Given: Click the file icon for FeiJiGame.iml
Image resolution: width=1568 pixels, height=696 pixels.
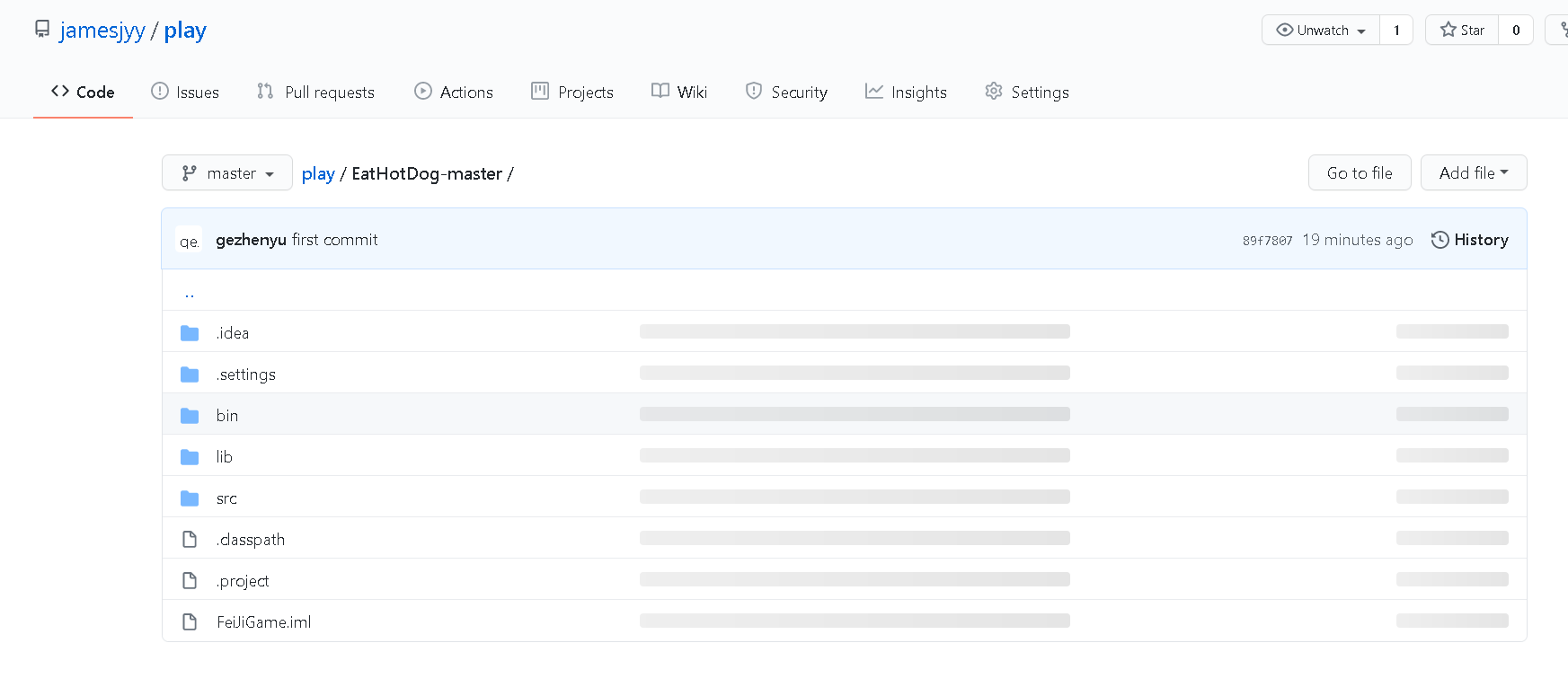Looking at the screenshot, I should pos(190,621).
